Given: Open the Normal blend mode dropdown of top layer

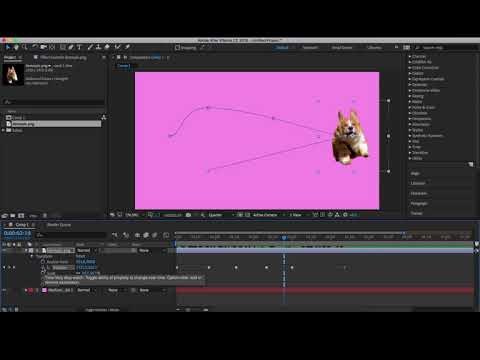Looking at the screenshot, I should pyautogui.click(x=86, y=250).
